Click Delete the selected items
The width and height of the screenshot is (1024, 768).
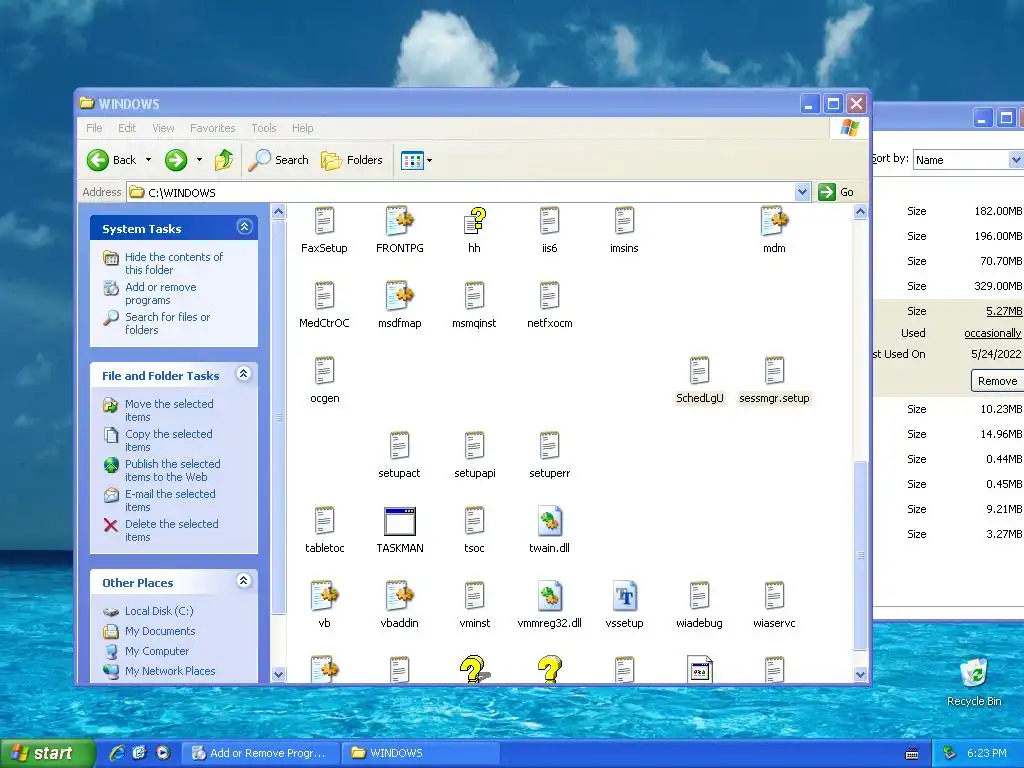(172, 530)
